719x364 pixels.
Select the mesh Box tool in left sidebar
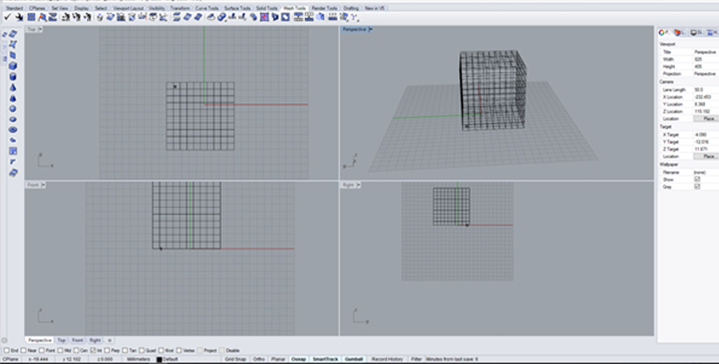tap(13, 66)
